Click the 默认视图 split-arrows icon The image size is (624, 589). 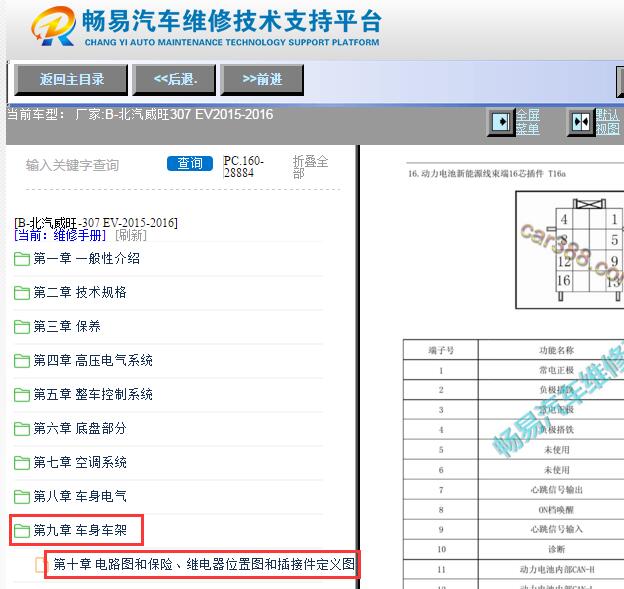point(581,122)
